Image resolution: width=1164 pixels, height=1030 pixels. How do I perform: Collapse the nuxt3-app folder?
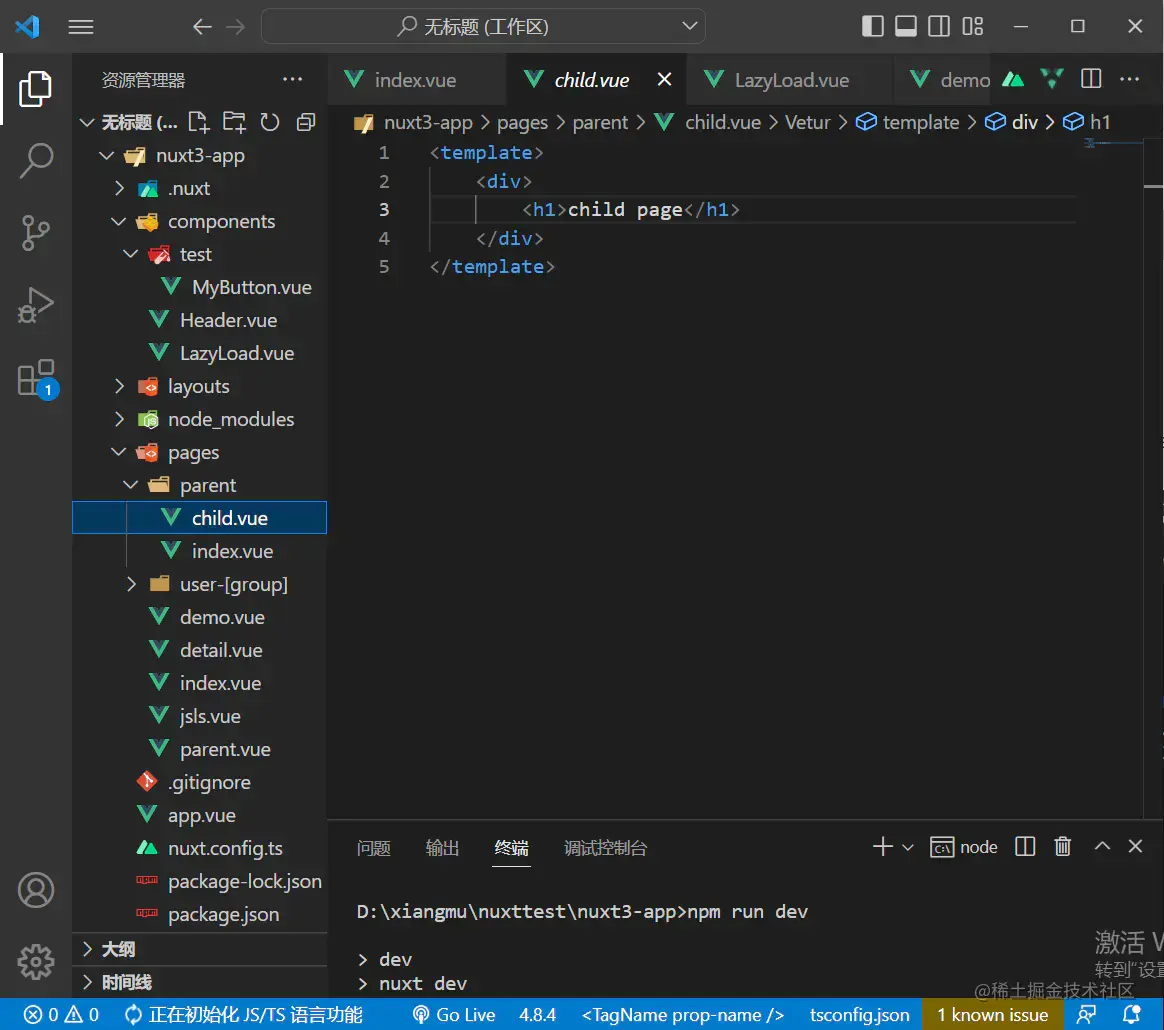[x=107, y=155]
